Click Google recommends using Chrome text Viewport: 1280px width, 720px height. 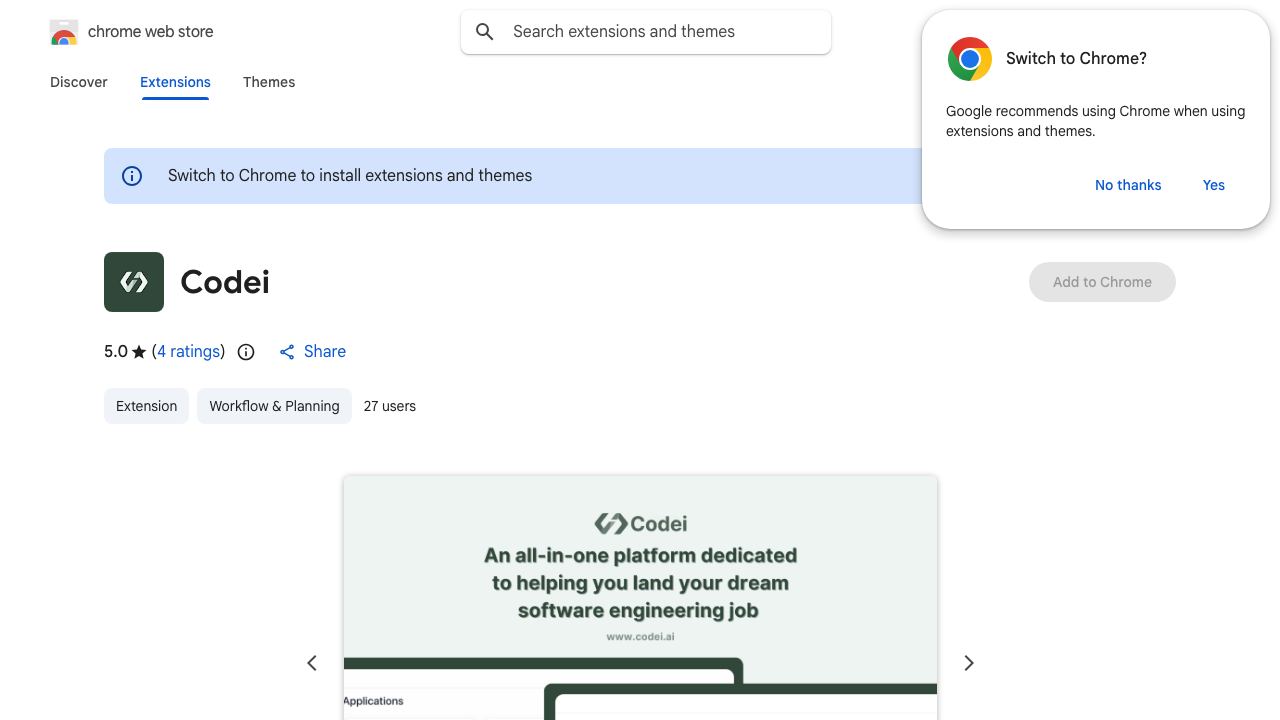pyautogui.click(x=1095, y=121)
